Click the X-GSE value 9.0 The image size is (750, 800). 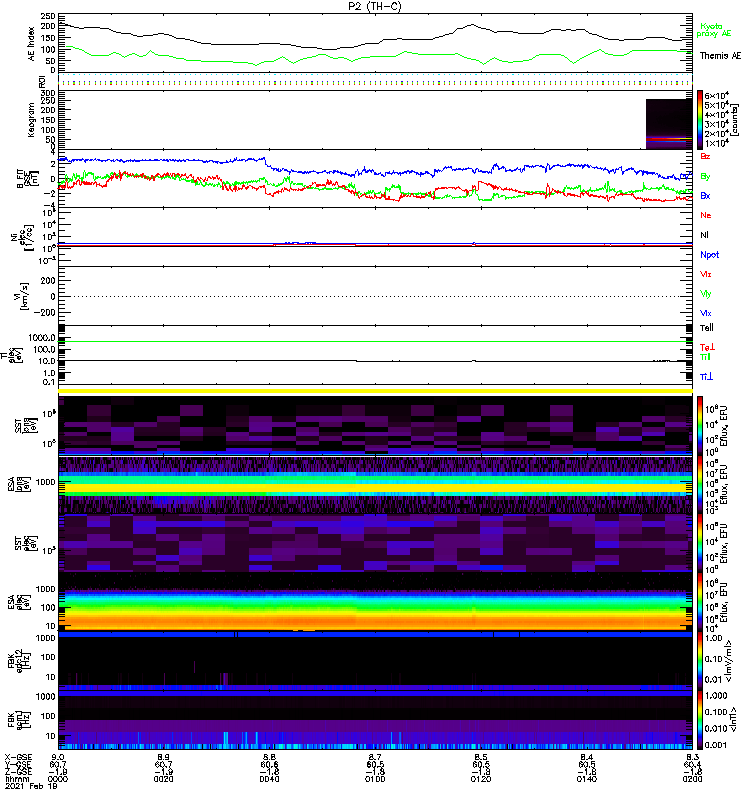coord(58,757)
